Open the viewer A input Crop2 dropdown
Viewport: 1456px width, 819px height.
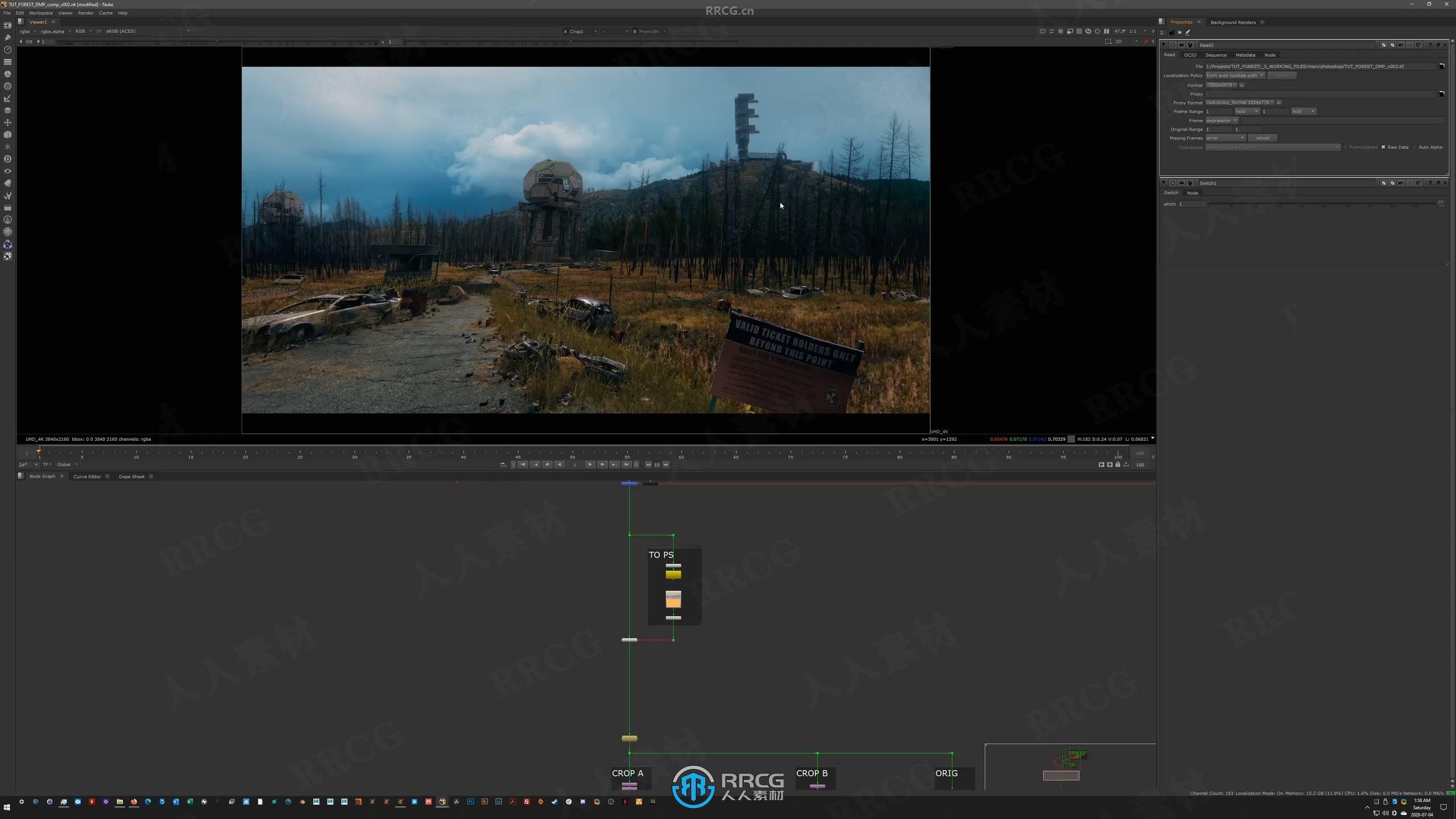(x=584, y=31)
